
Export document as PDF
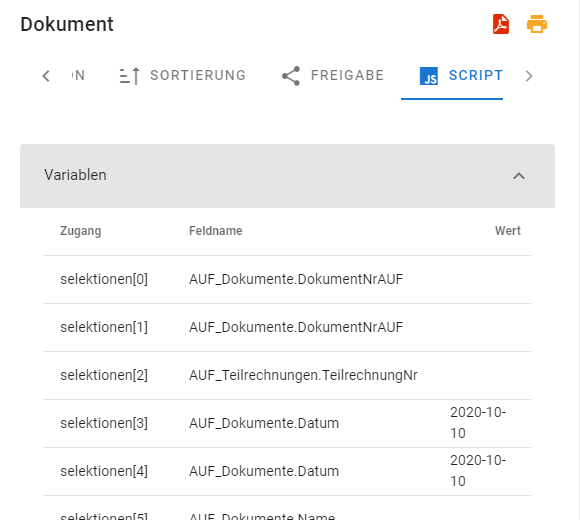[501, 24]
